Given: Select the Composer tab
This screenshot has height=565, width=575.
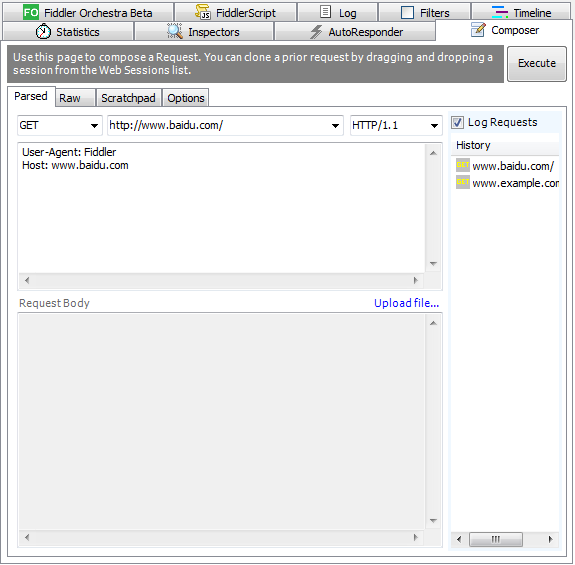Looking at the screenshot, I should (504, 30).
